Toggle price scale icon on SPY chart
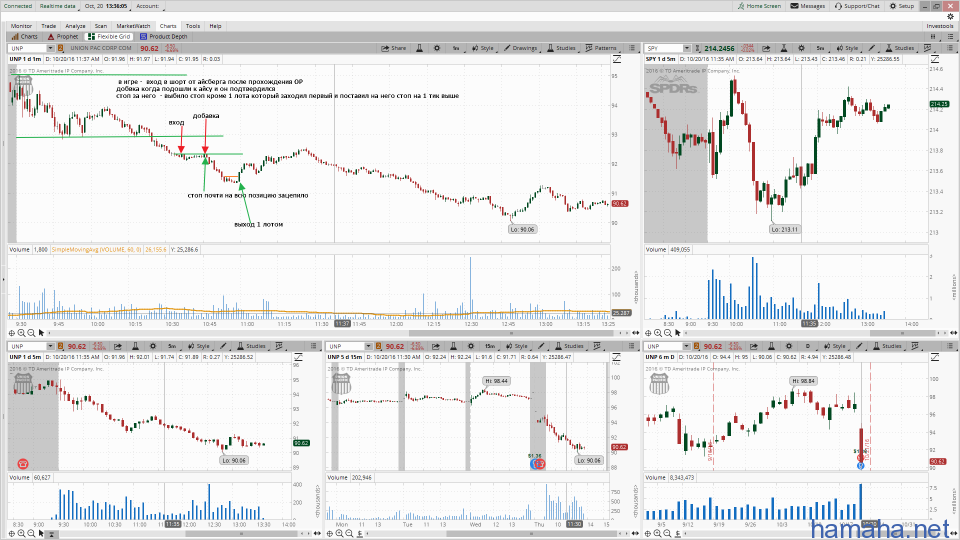This screenshot has height=540, width=960. pyautogui.click(x=935, y=59)
